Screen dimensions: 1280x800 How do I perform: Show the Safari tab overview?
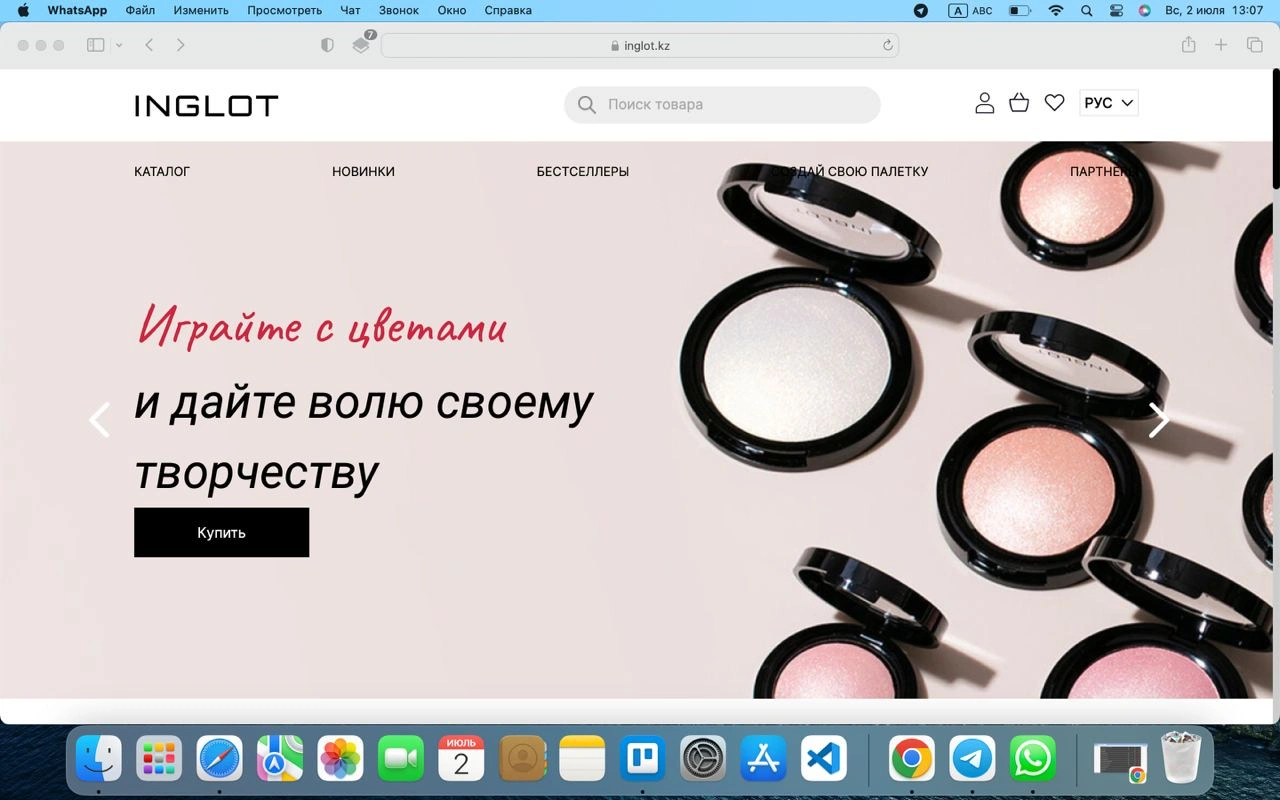click(1254, 45)
